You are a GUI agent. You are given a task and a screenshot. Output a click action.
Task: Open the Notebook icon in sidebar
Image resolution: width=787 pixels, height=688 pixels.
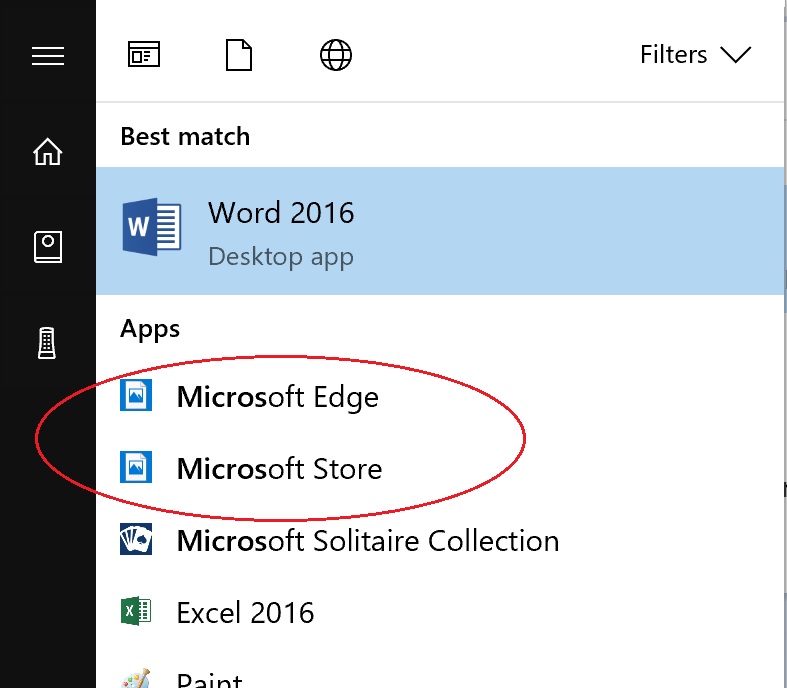48,246
